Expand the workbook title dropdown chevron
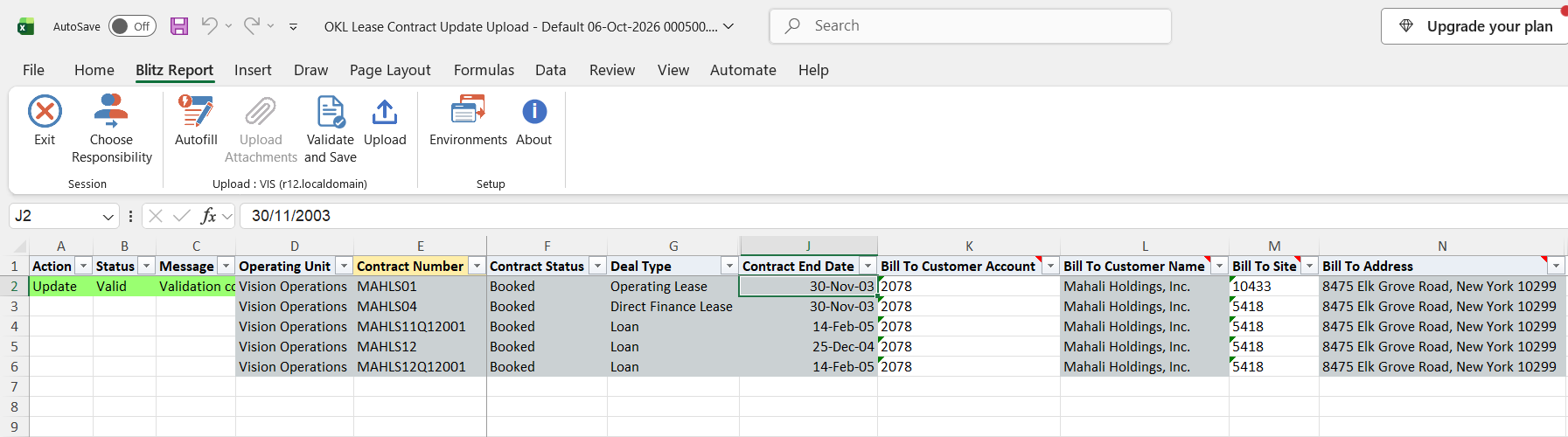This screenshot has height=437, width=1568. tap(728, 26)
